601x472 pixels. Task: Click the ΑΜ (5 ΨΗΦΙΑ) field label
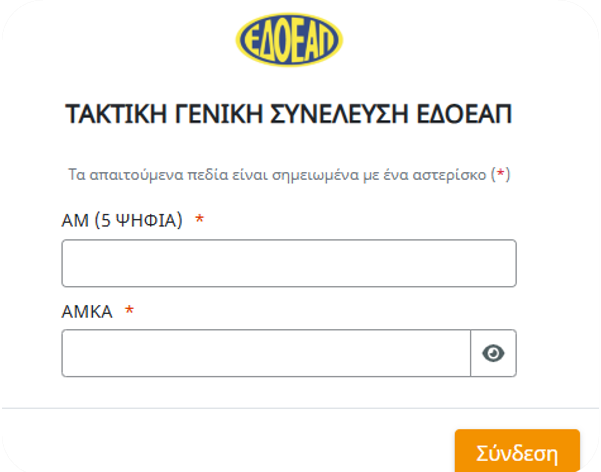(122, 221)
